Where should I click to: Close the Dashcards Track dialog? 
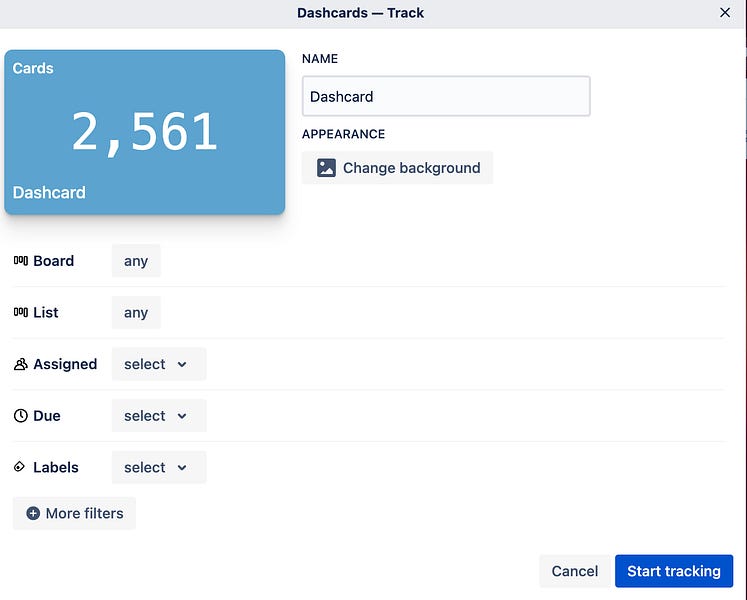coord(725,13)
